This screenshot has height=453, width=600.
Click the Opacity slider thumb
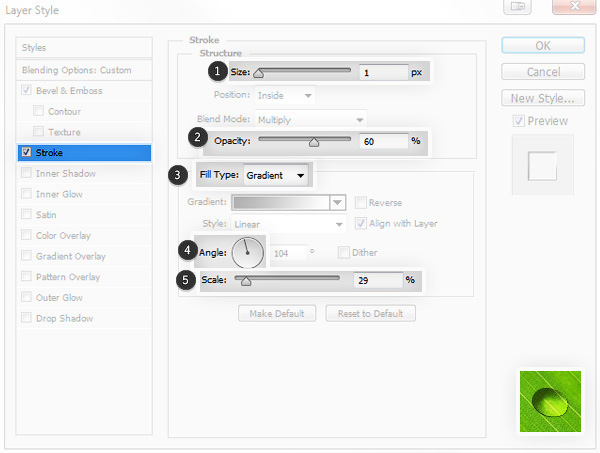tap(314, 142)
